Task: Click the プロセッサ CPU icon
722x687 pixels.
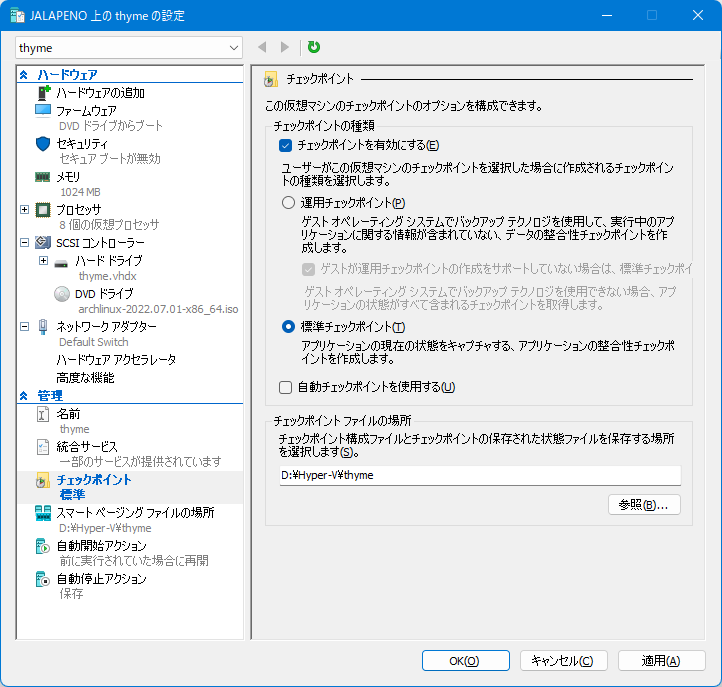Action: point(43,210)
